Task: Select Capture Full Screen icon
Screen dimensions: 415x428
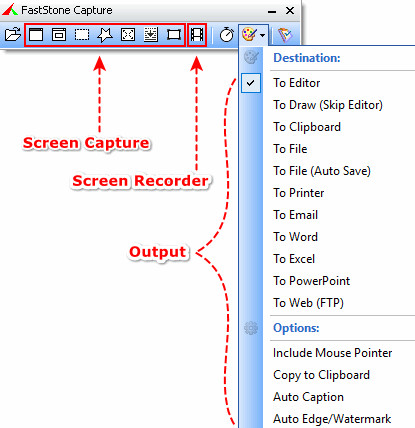Action: (128, 34)
